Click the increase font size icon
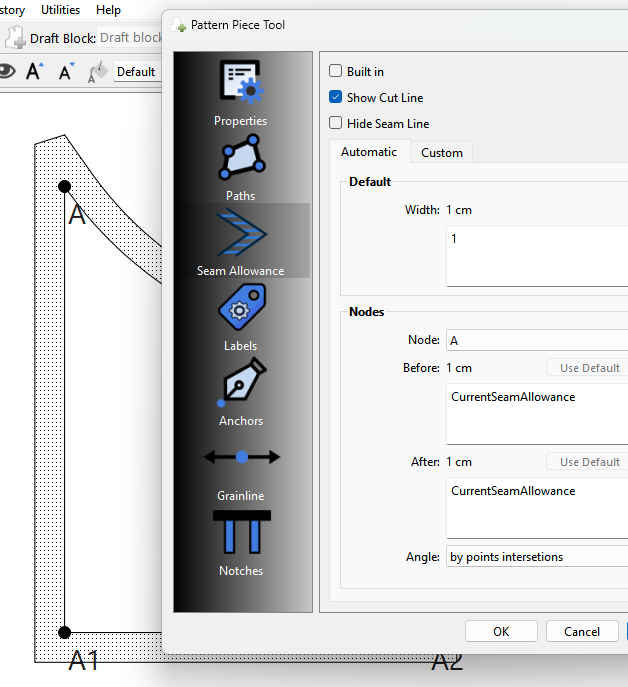628x687 pixels. click(35, 71)
